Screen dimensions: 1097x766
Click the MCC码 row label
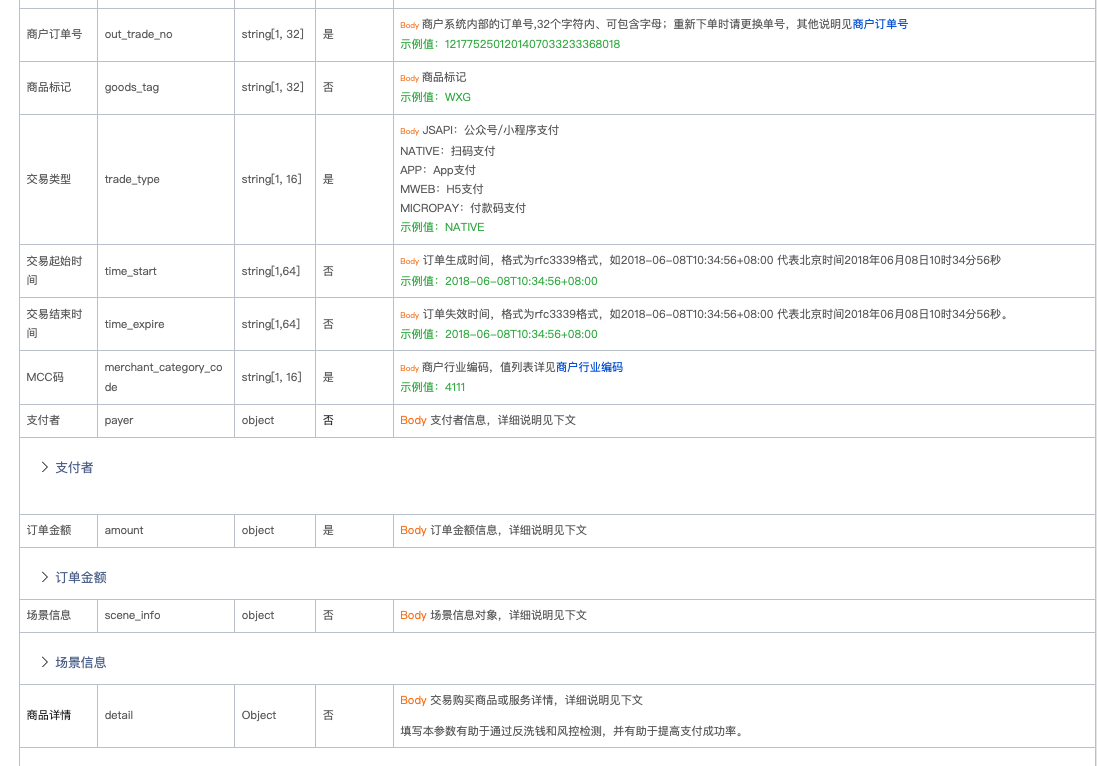[45, 377]
